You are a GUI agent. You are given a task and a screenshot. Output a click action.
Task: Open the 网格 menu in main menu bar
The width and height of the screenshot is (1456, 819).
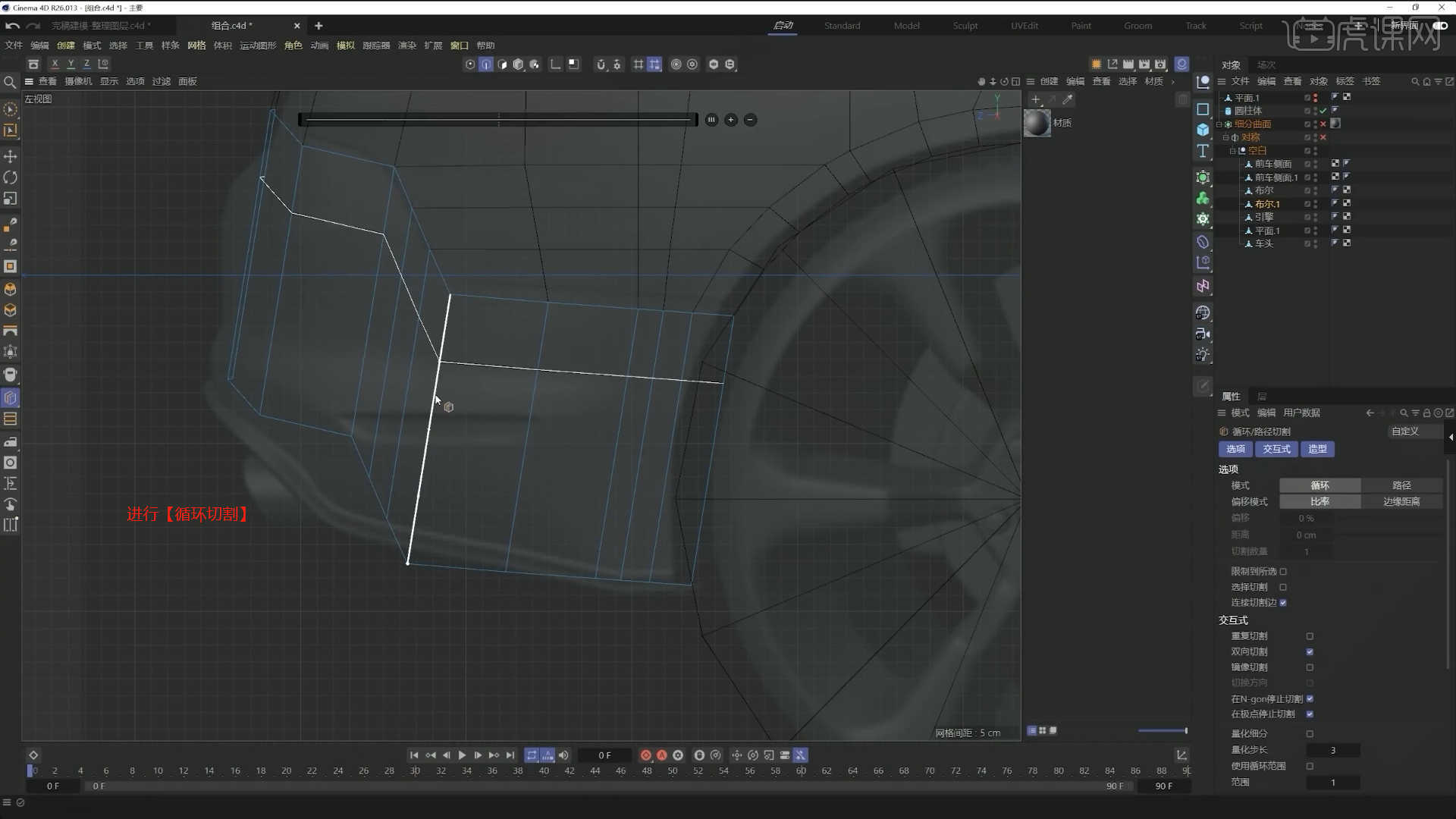pos(196,45)
